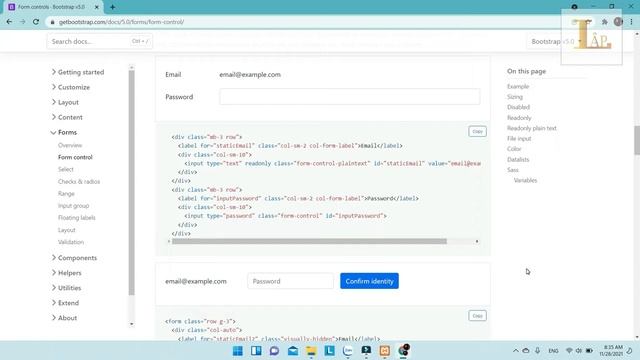Screen dimensions: 640x360
Task: Open the Chrome profile avatar
Action: (618, 22)
